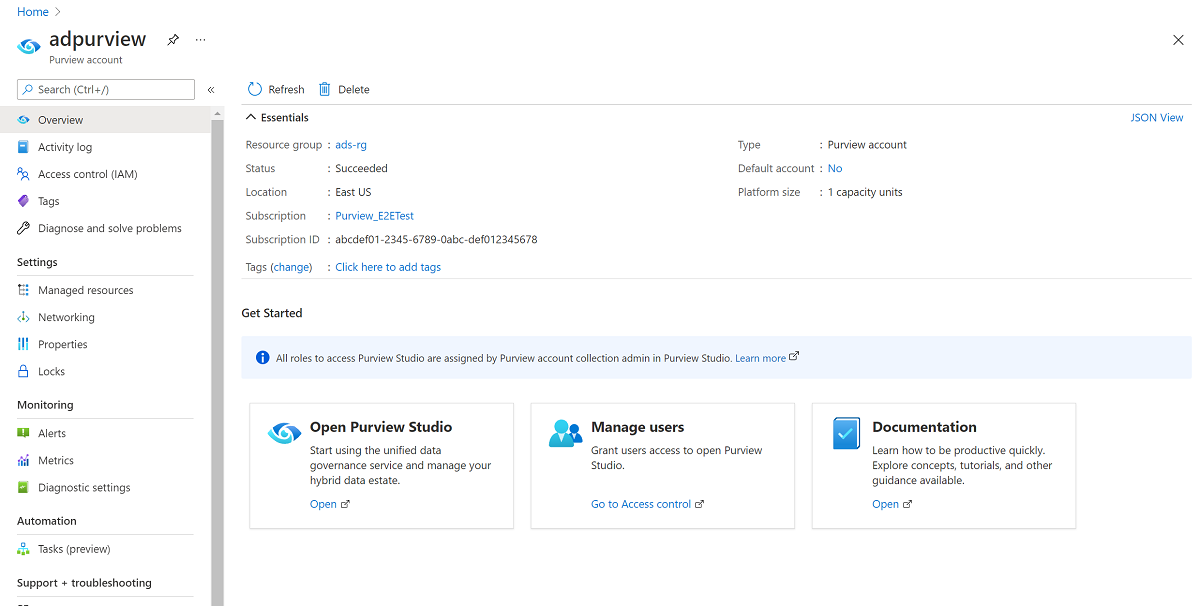Open the Purview_E2ETest subscription link
The height and width of the screenshot is (606, 1200).
tap(374, 216)
